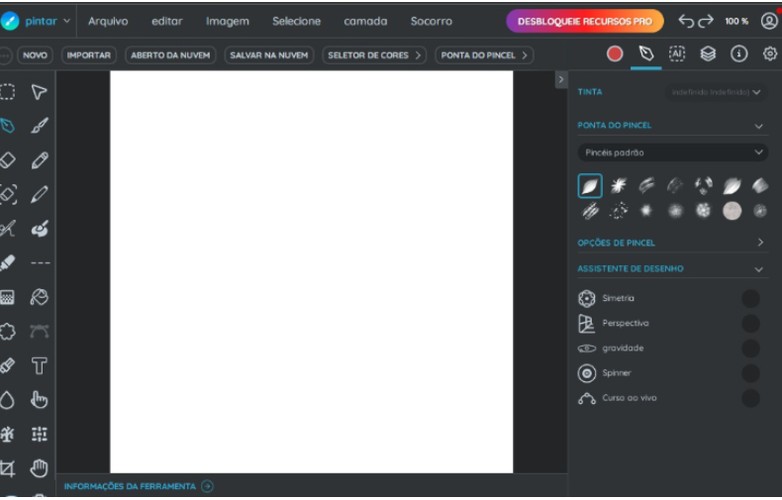Collapse the Assistente de Desenho section

[759, 269]
